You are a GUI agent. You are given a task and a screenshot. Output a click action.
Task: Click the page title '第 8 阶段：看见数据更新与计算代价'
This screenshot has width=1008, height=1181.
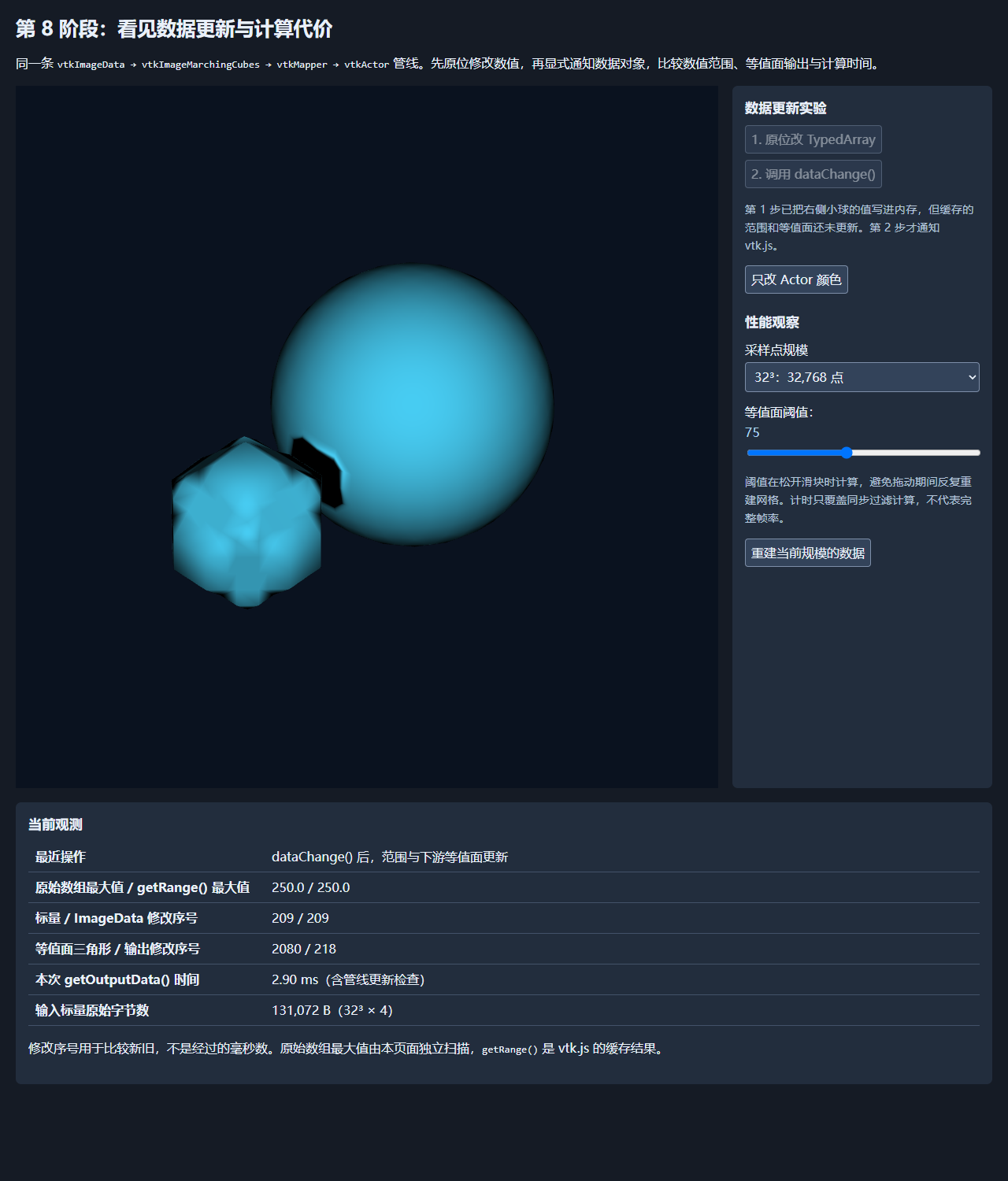[x=174, y=29]
